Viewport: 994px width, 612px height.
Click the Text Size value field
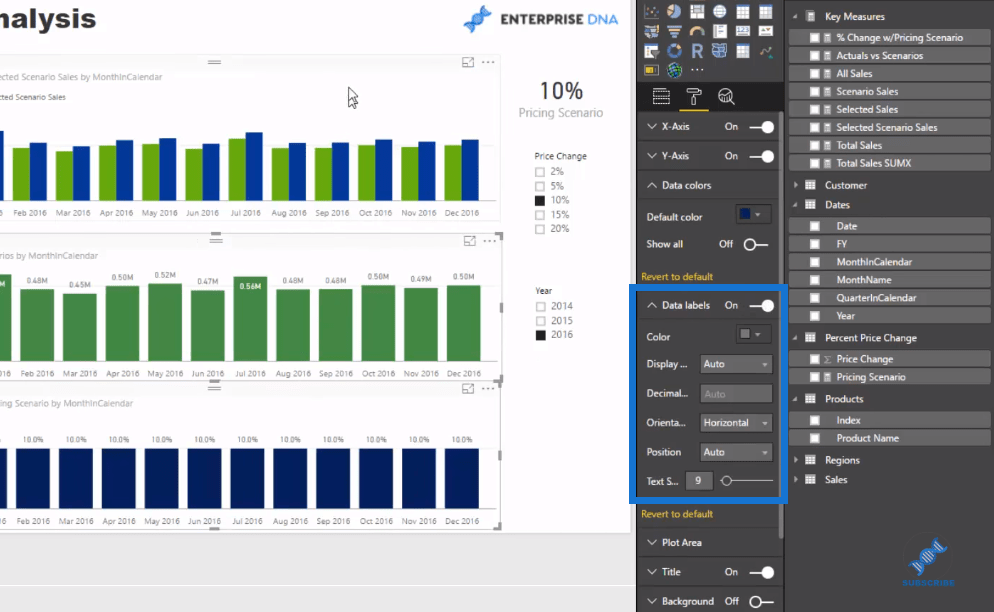699,481
